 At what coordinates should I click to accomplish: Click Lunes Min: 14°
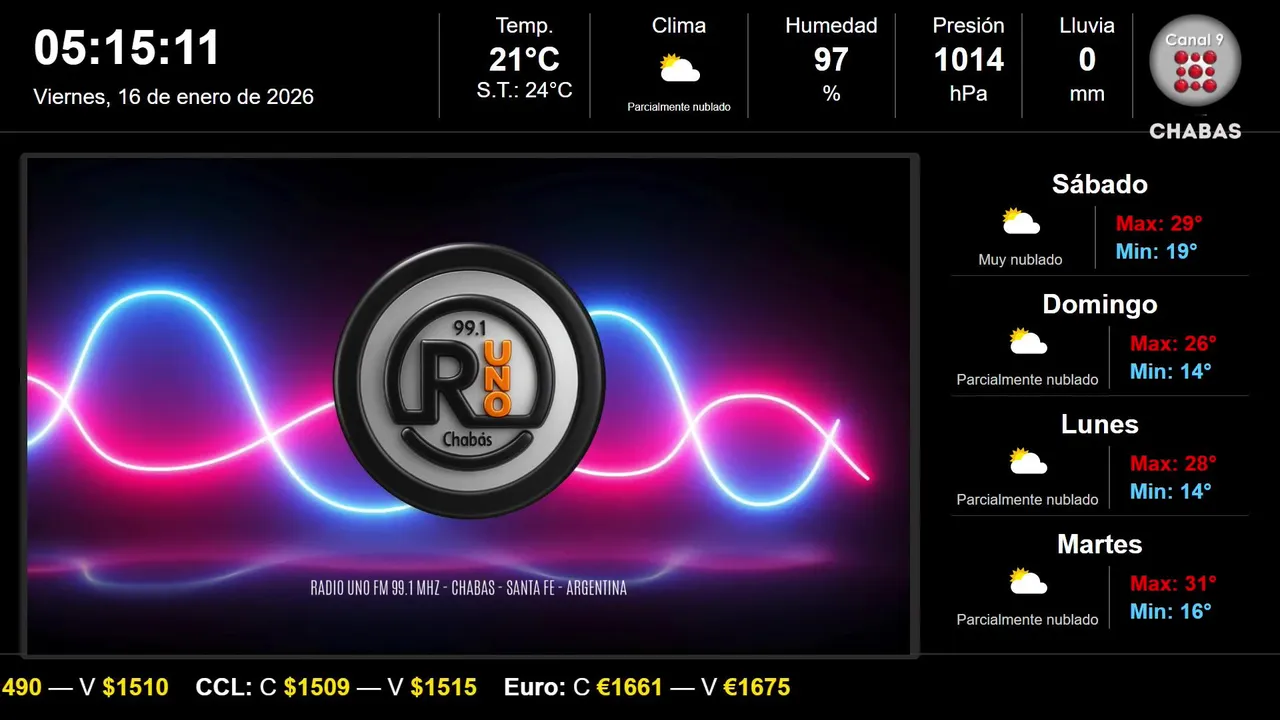click(1170, 492)
